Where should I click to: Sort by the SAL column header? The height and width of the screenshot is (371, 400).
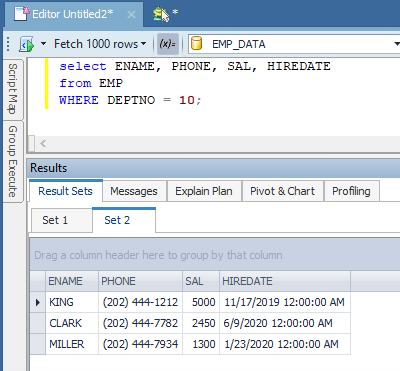201,281
